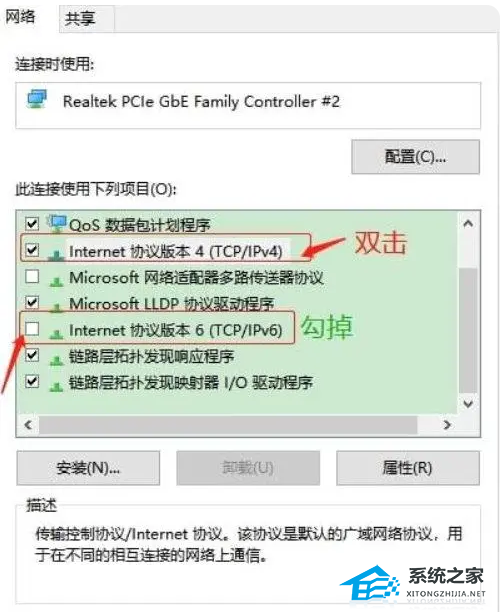The image size is (501, 612).
Task: Click the 链路层拓扑发现响应程序 icon
Action: [x=57, y=359]
